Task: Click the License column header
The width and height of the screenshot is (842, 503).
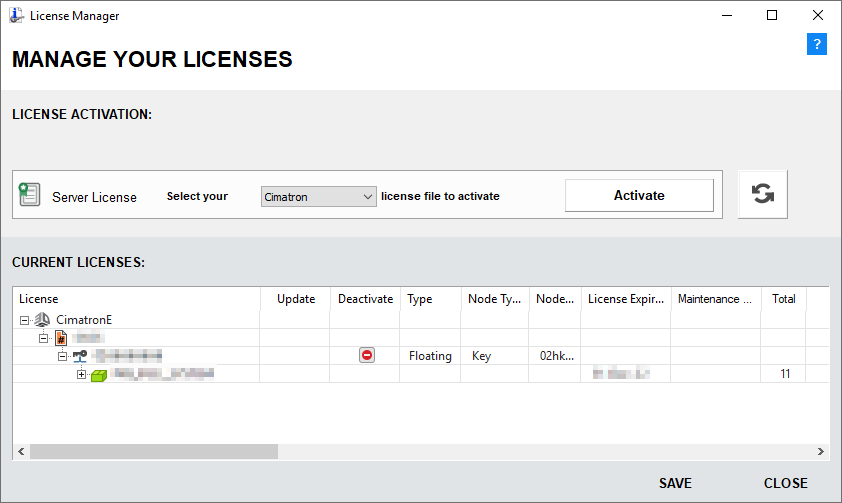Action: click(136, 299)
